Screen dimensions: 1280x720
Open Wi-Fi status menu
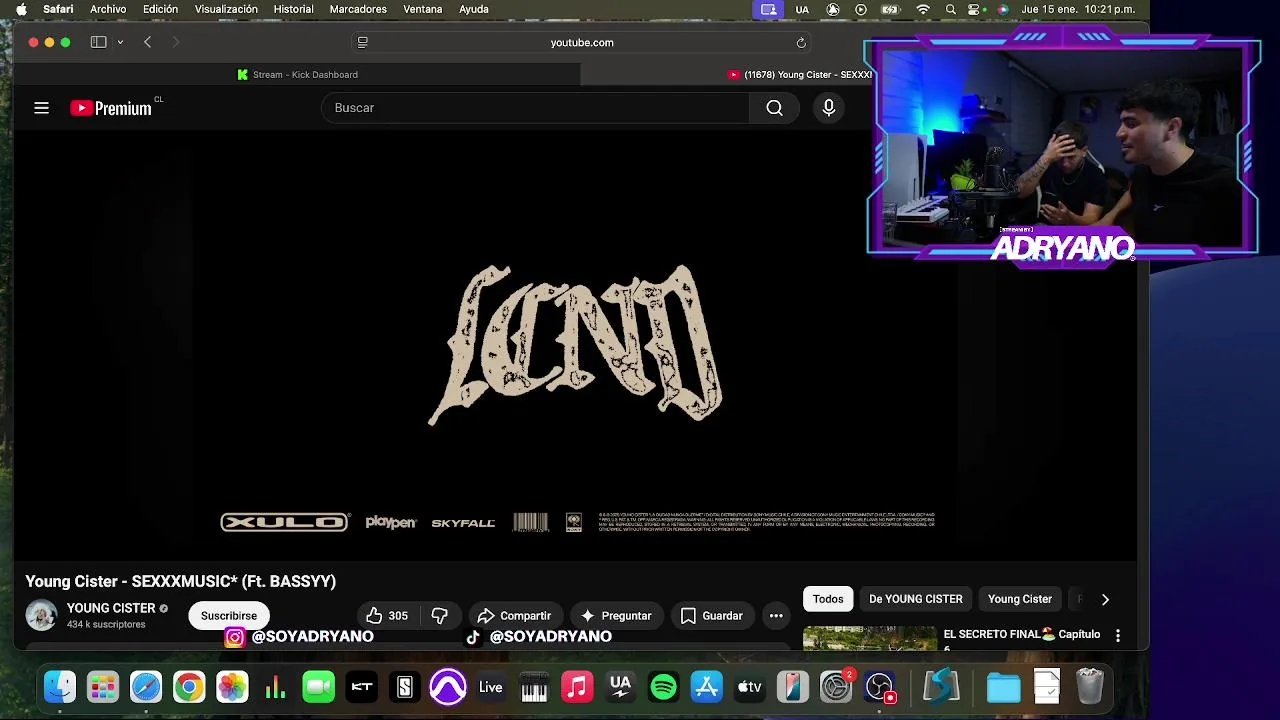[923, 9]
